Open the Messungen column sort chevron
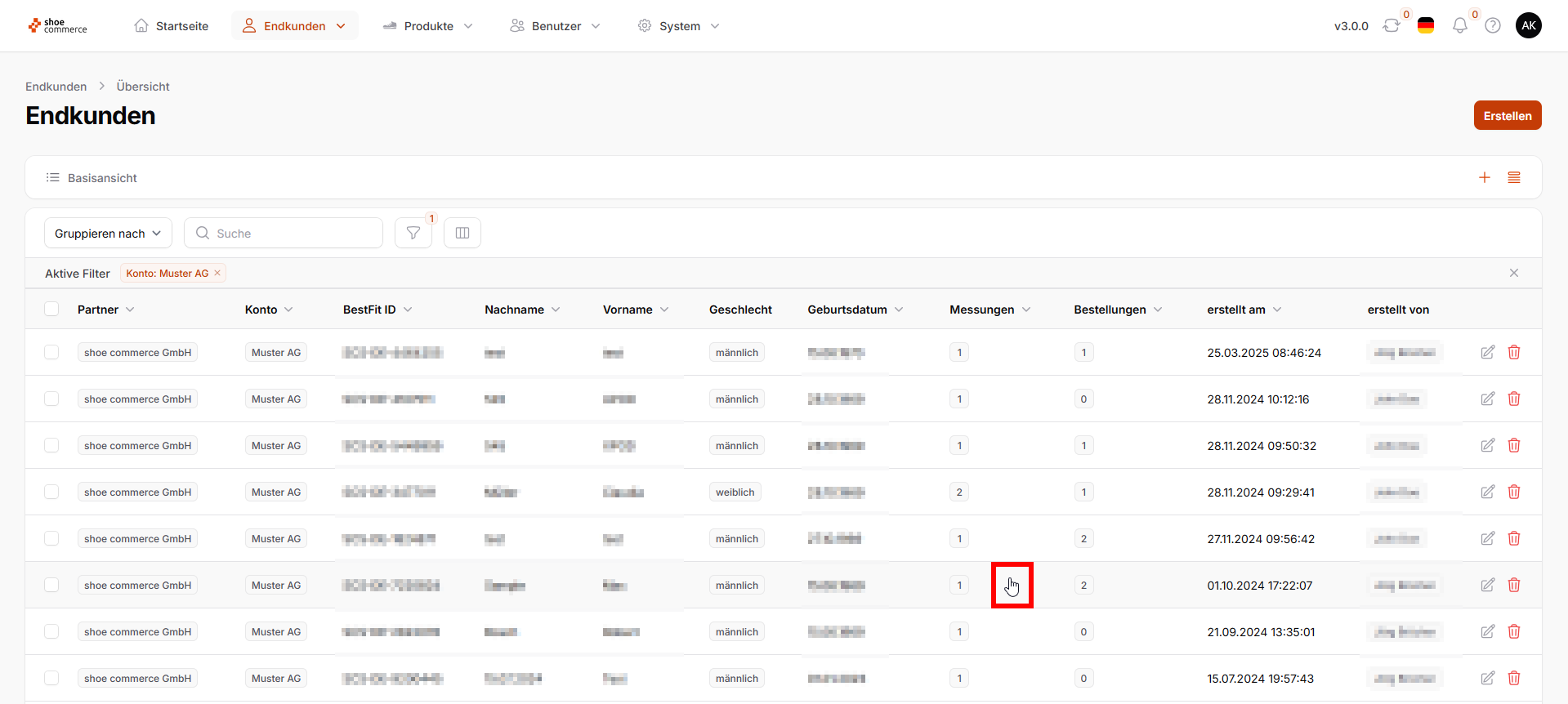Image resolution: width=1568 pixels, height=704 pixels. (1026, 310)
